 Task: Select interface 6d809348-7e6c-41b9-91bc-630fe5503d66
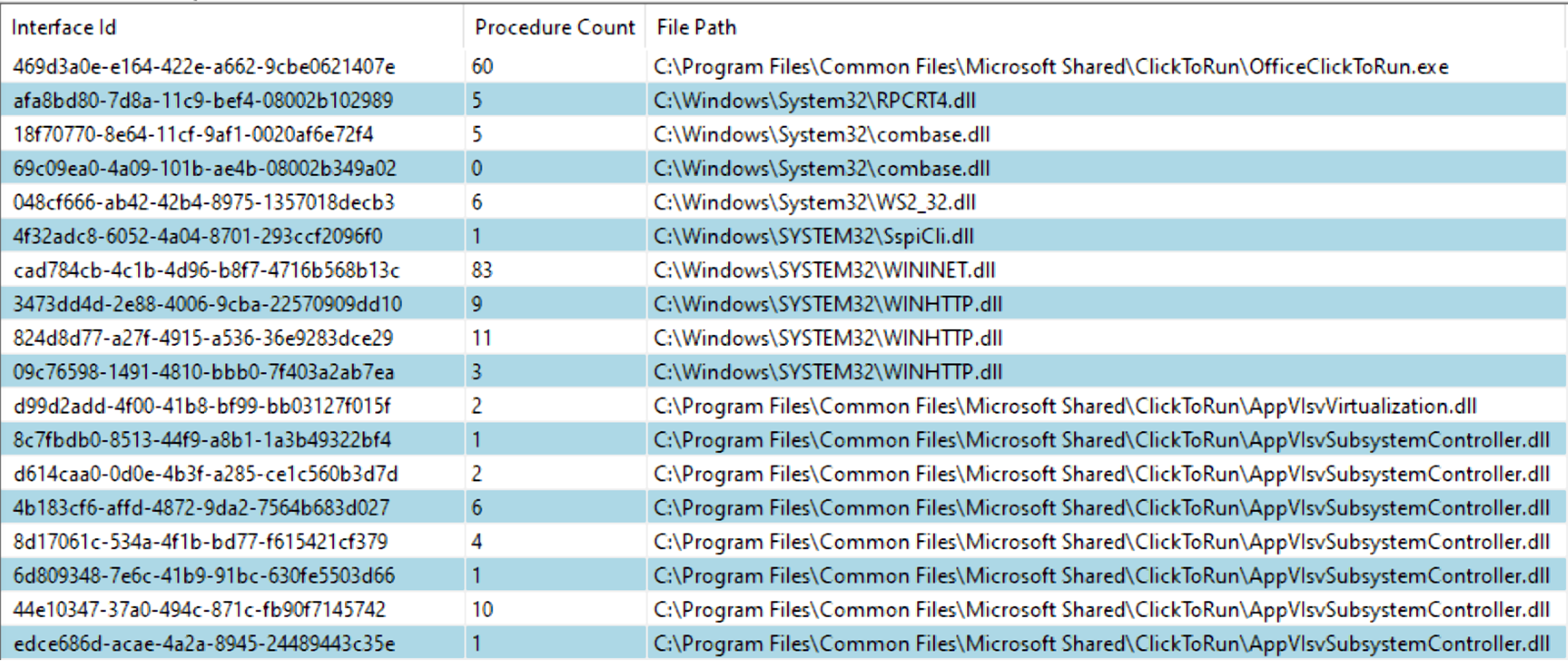pyautogui.click(x=204, y=575)
